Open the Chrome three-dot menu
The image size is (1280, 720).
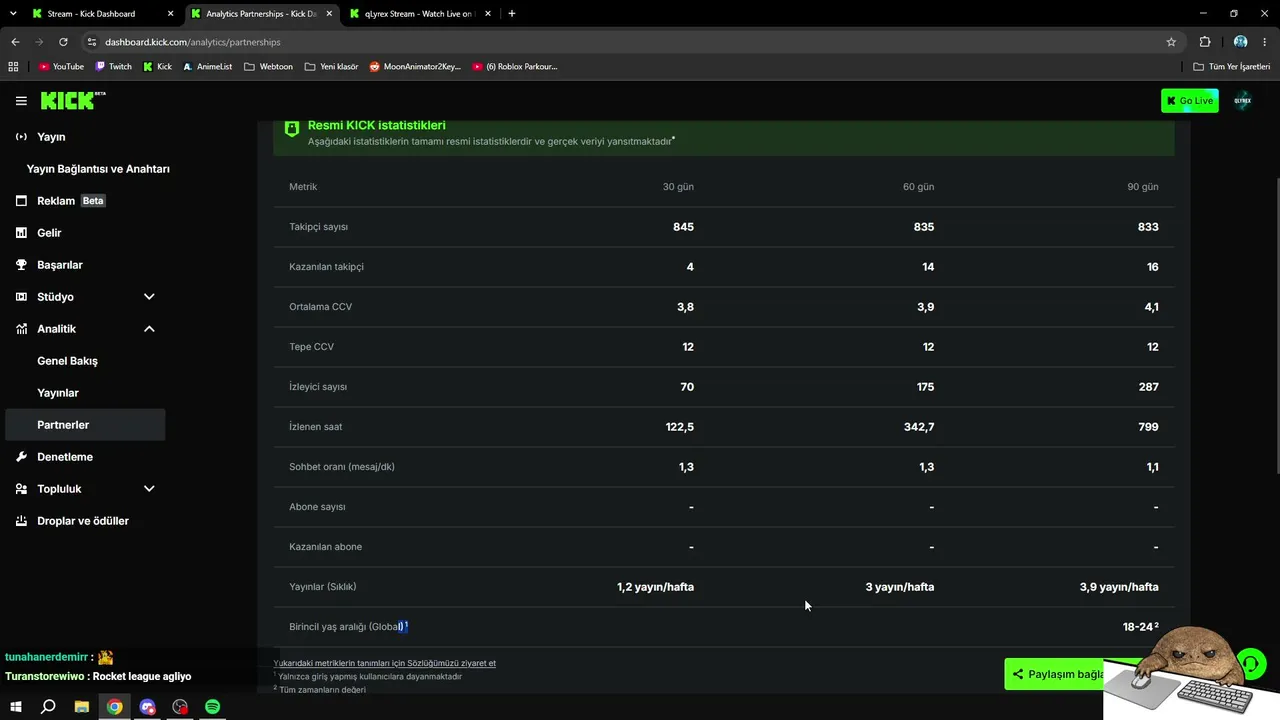point(1265,42)
